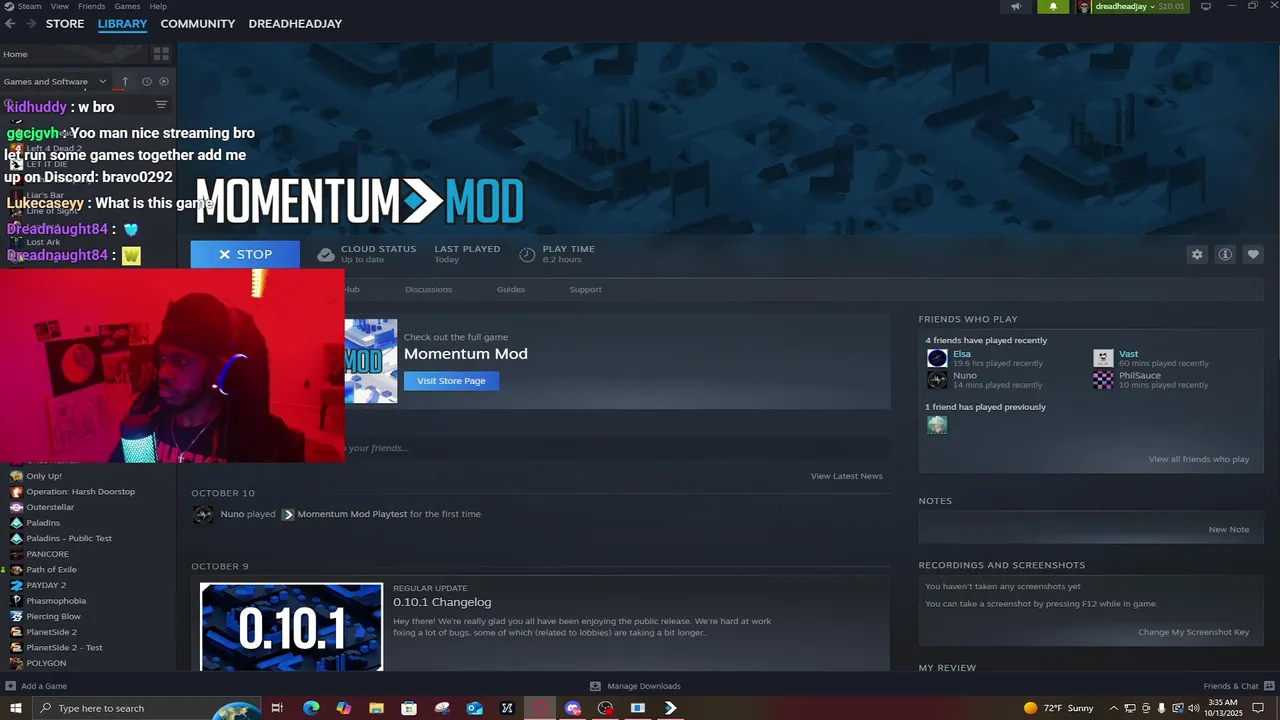Open the Discussions tab
This screenshot has height=720, width=1280.
tap(428, 289)
